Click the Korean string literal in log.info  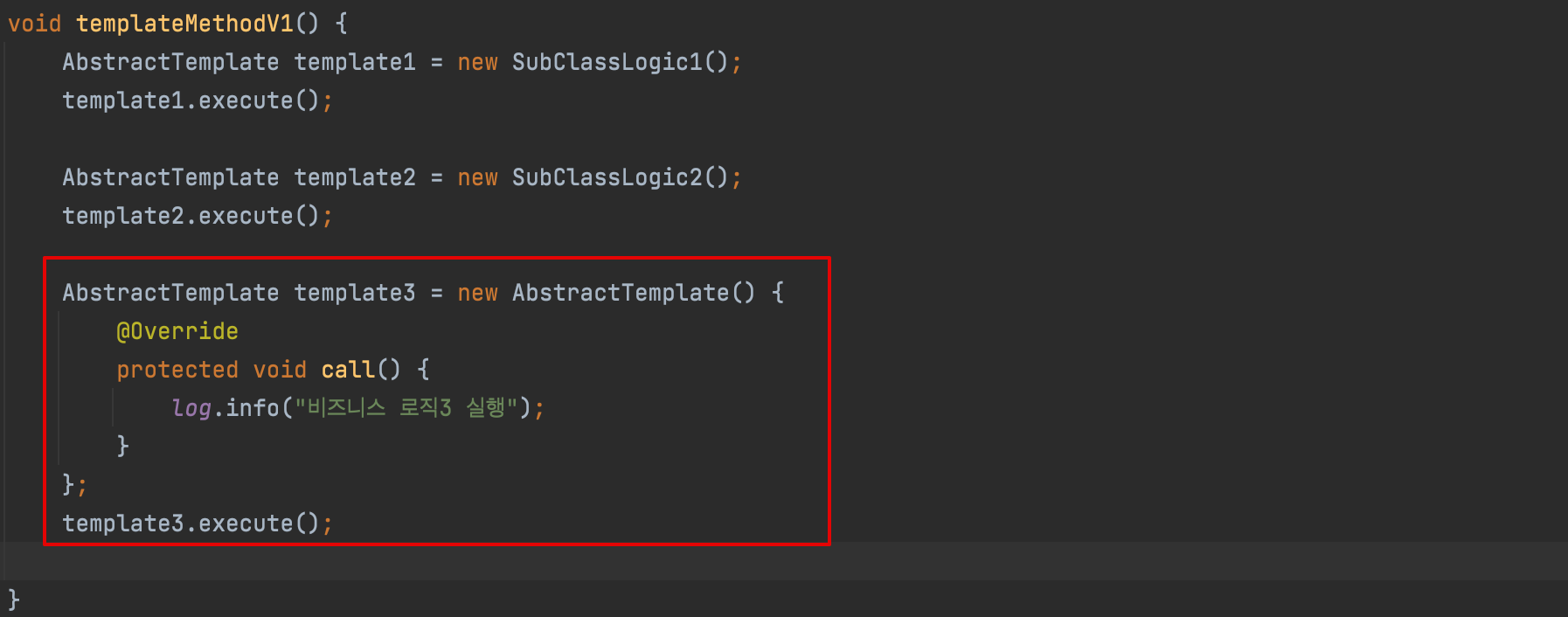pos(406,408)
